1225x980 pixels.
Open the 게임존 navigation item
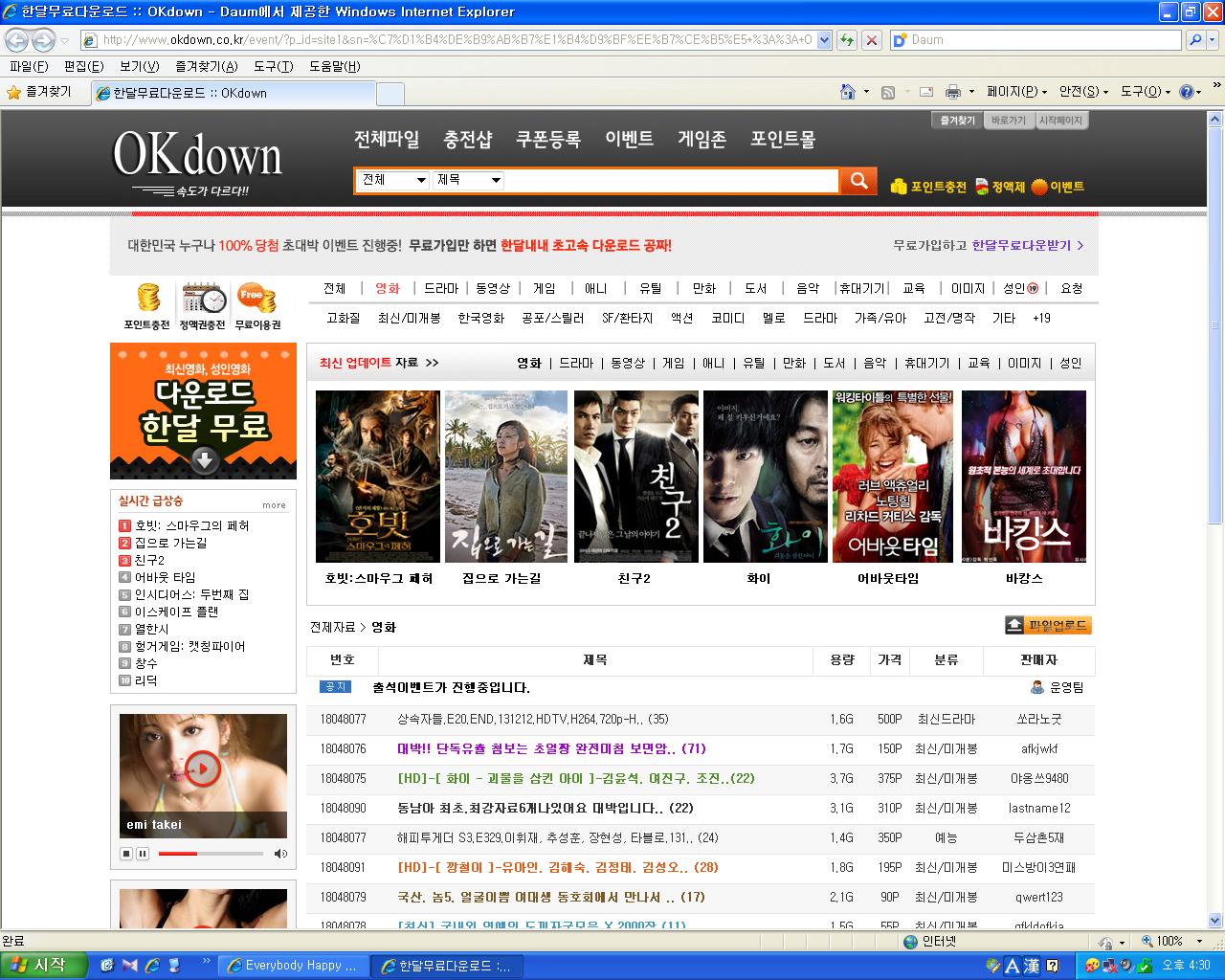702,139
